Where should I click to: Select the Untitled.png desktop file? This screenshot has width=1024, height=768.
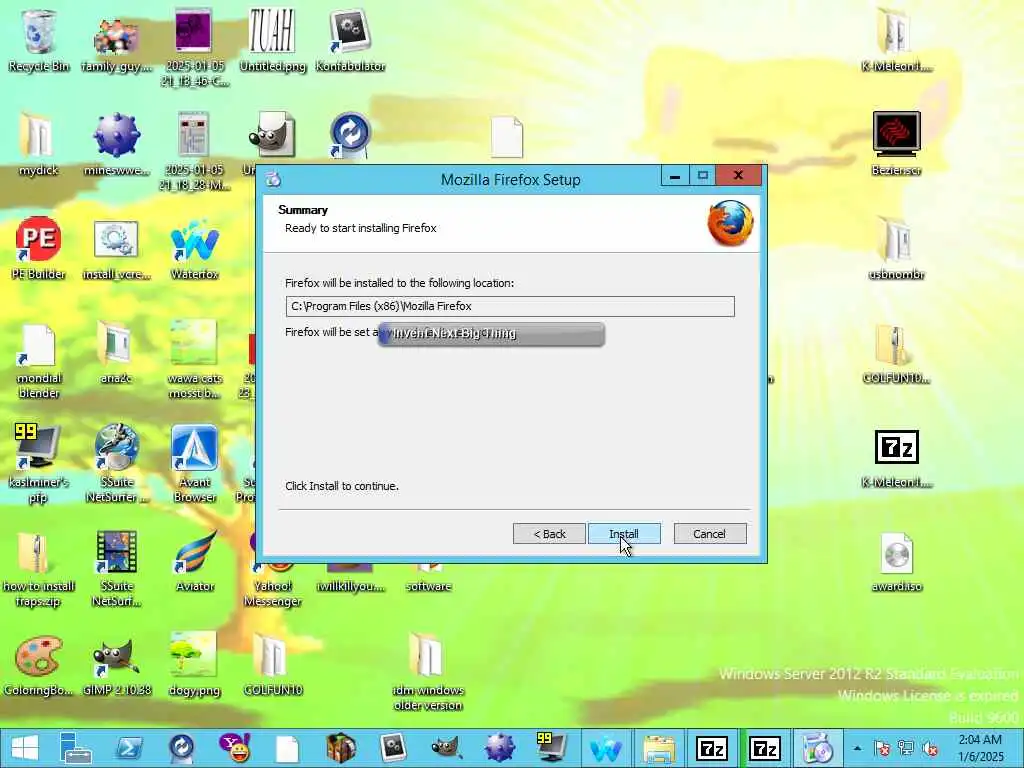coord(272,40)
